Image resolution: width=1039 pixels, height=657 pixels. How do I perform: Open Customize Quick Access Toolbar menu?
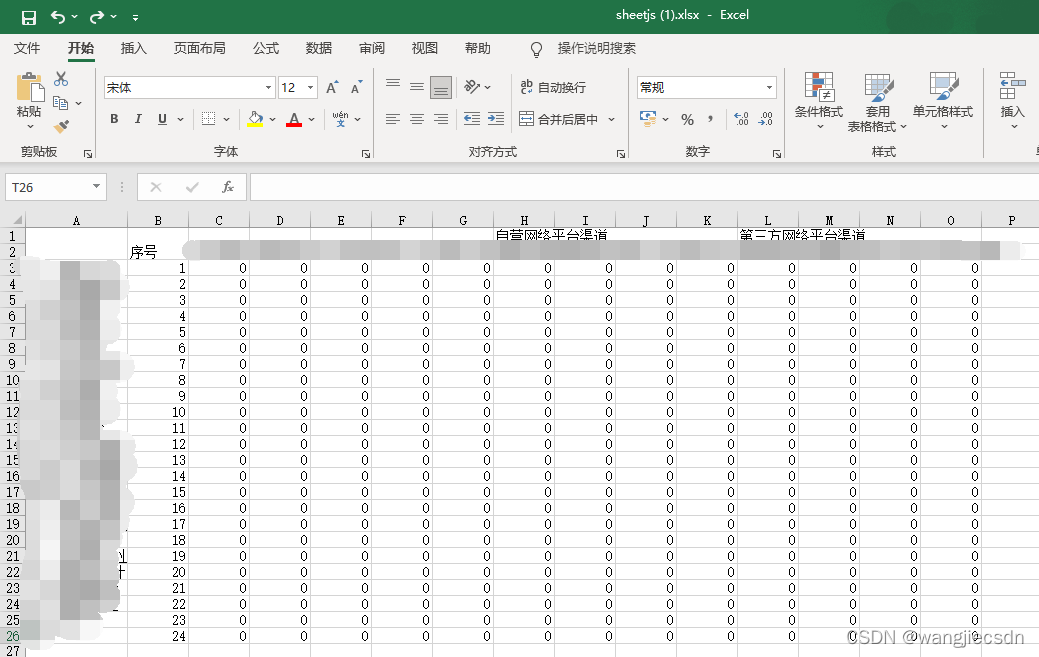(135, 18)
